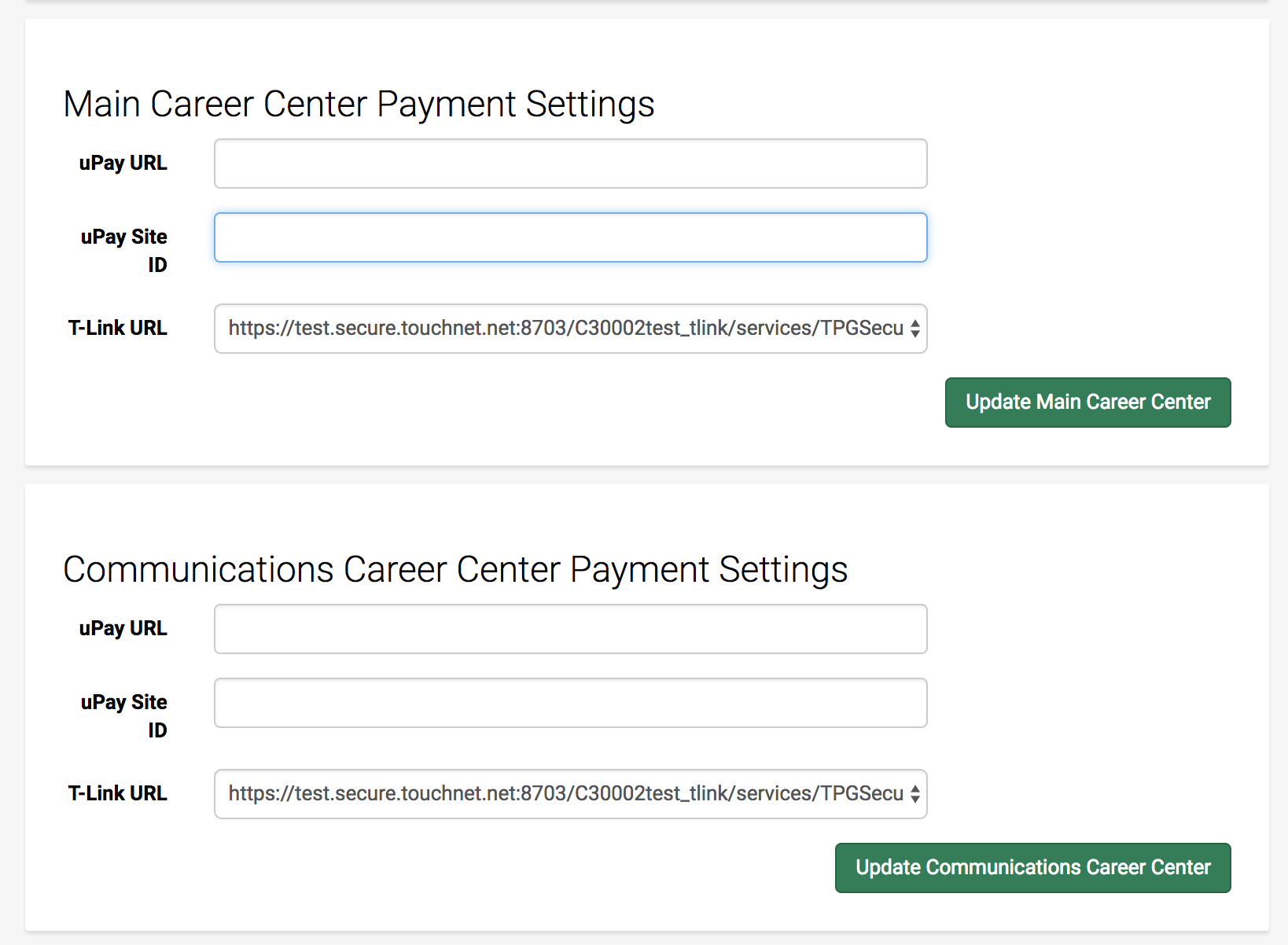
Task: Click the Communications Career Center Payment Settings heading
Action: coord(456,569)
